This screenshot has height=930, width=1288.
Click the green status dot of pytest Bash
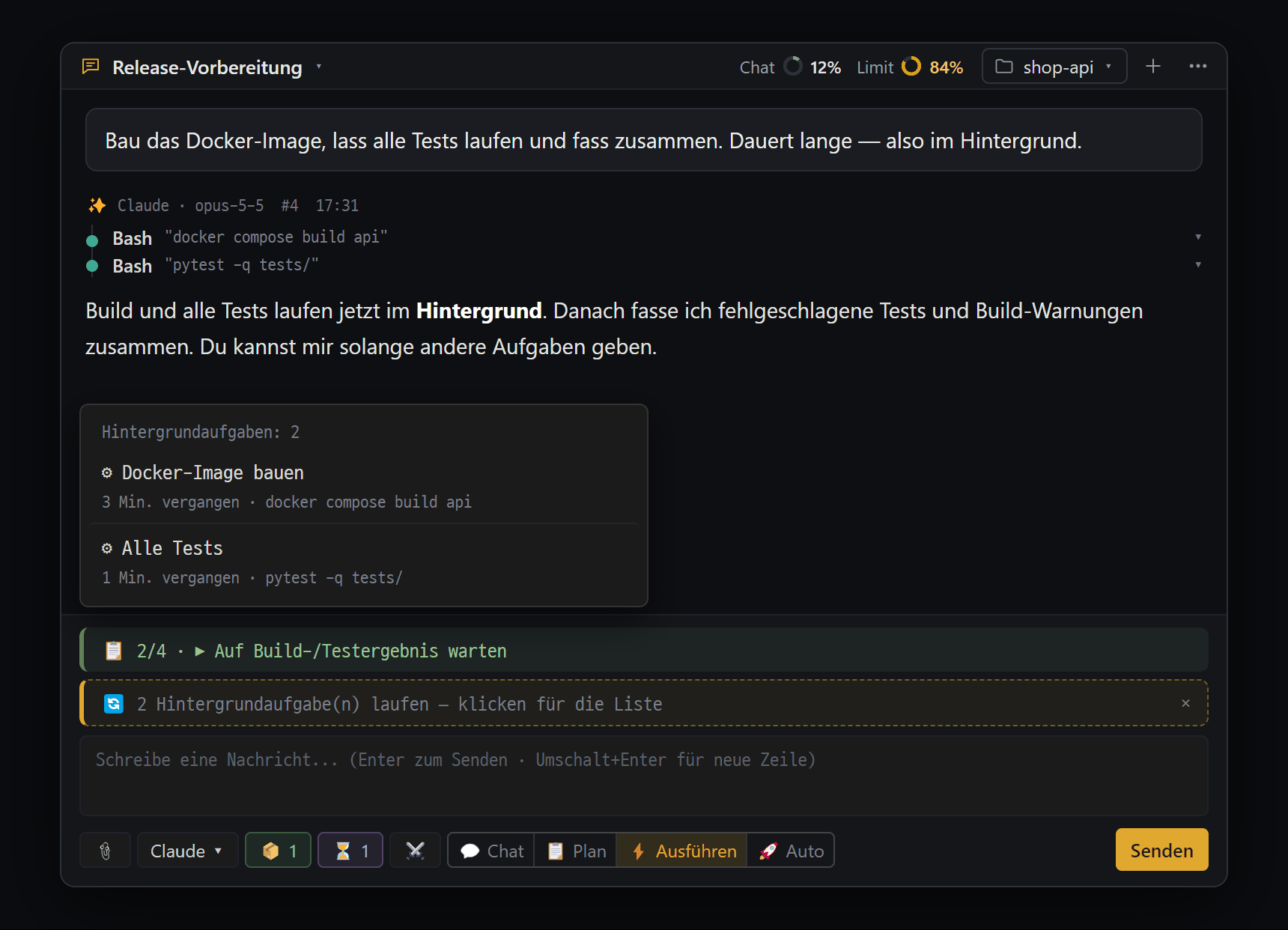pyautogui.click(x=92, y=266)
